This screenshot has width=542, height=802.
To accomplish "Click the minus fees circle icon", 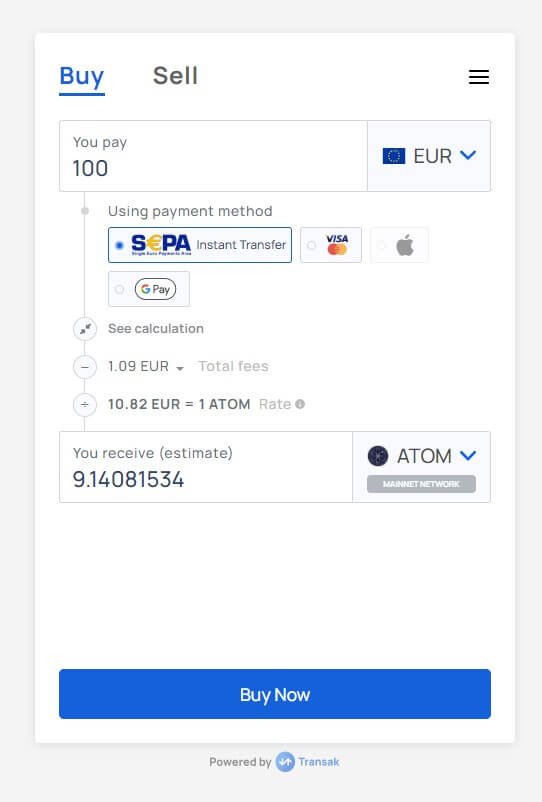I will tap(85, 367).
